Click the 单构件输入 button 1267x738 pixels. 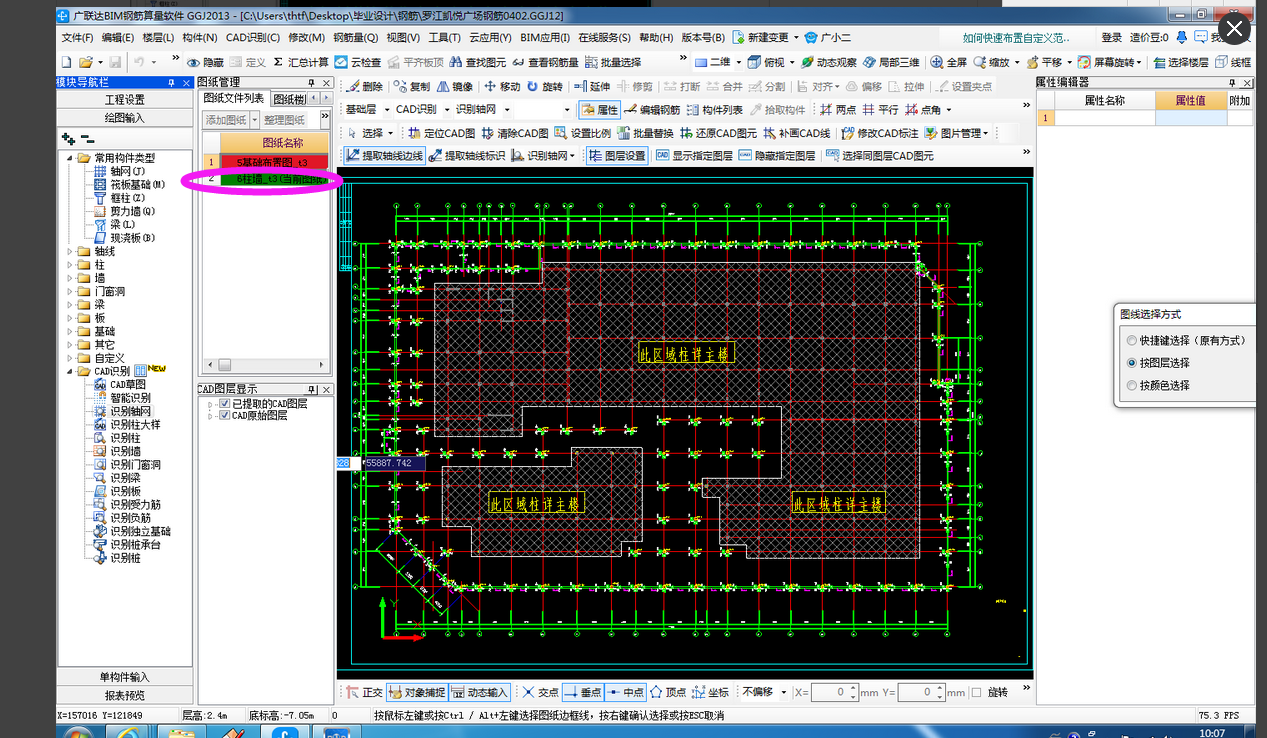pyautogui.click(x=125, y=677)
